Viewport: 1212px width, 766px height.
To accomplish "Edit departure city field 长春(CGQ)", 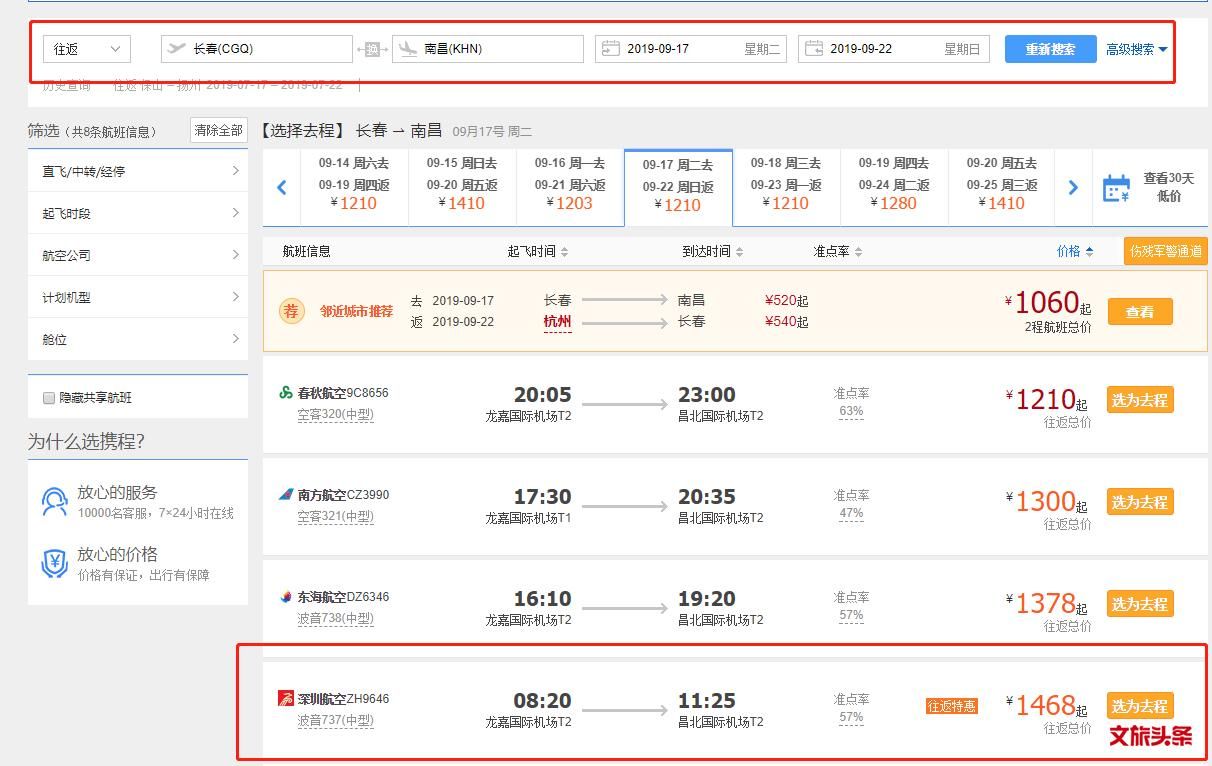I will (256, 49).
